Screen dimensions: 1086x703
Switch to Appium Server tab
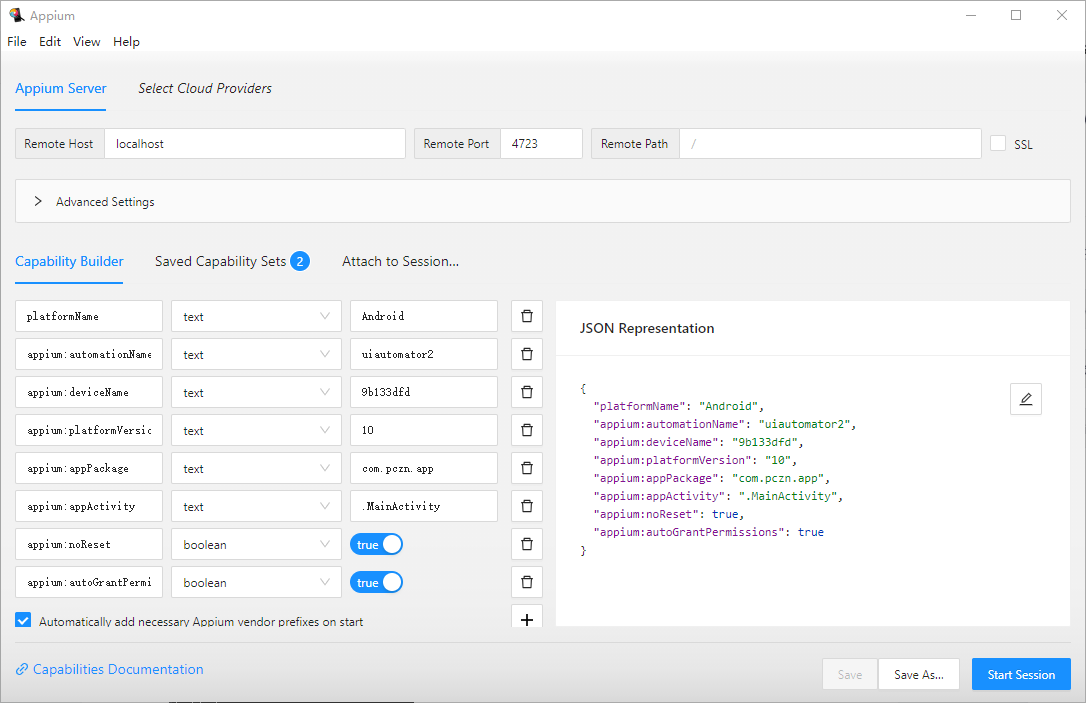pyautogui.click(x=61, y=89)
